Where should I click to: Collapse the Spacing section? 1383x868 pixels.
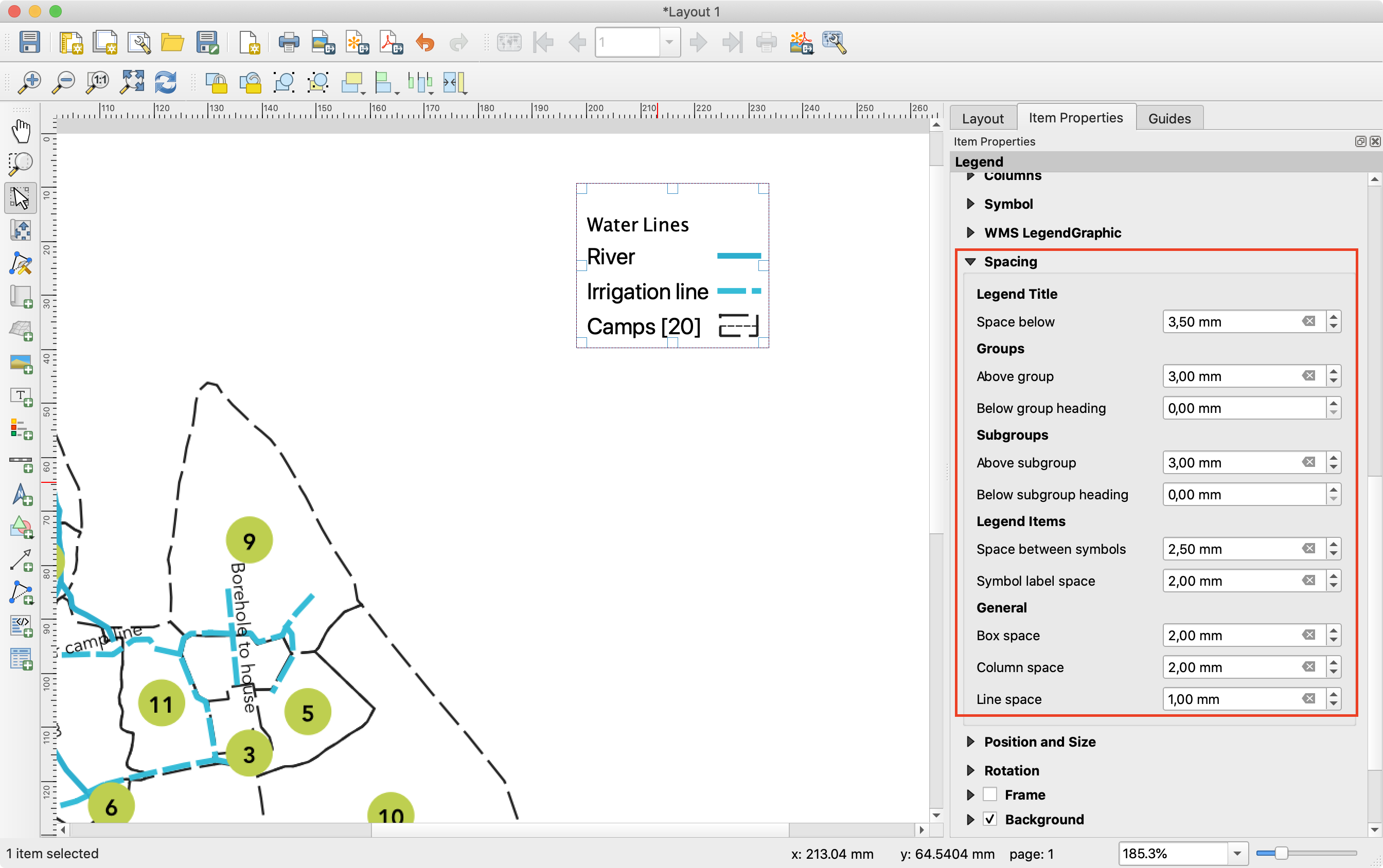tap(971, 262)
